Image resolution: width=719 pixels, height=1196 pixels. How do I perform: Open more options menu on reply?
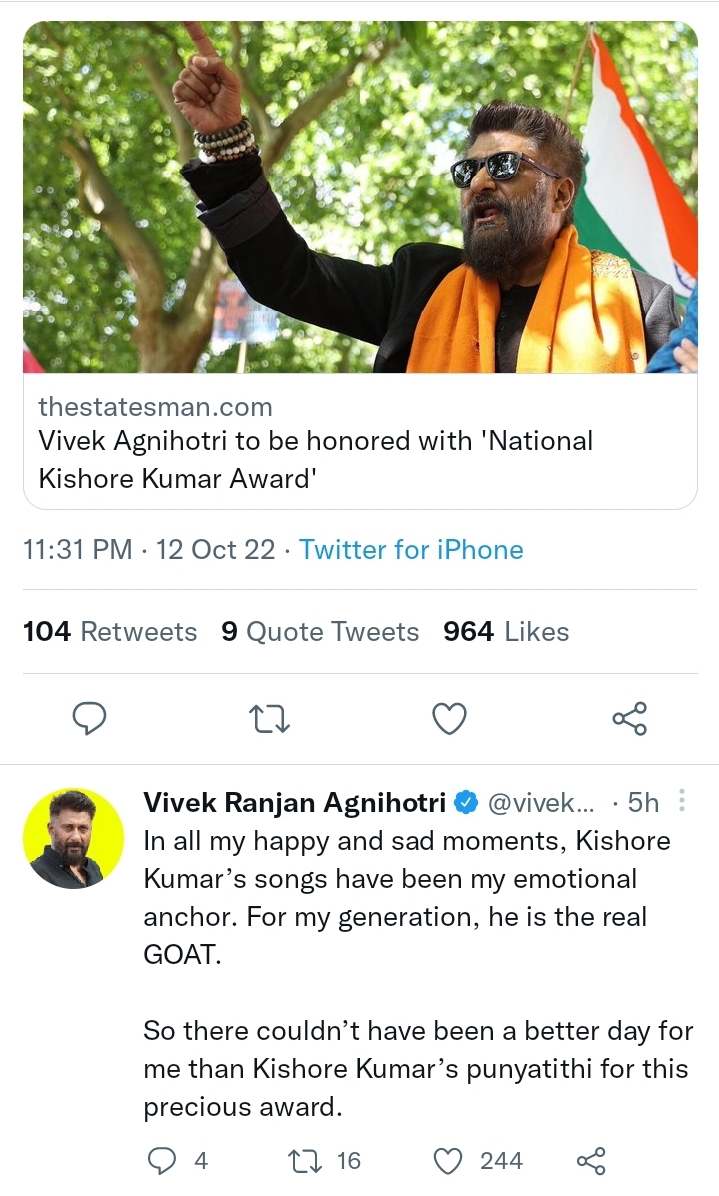click(682, 801)
